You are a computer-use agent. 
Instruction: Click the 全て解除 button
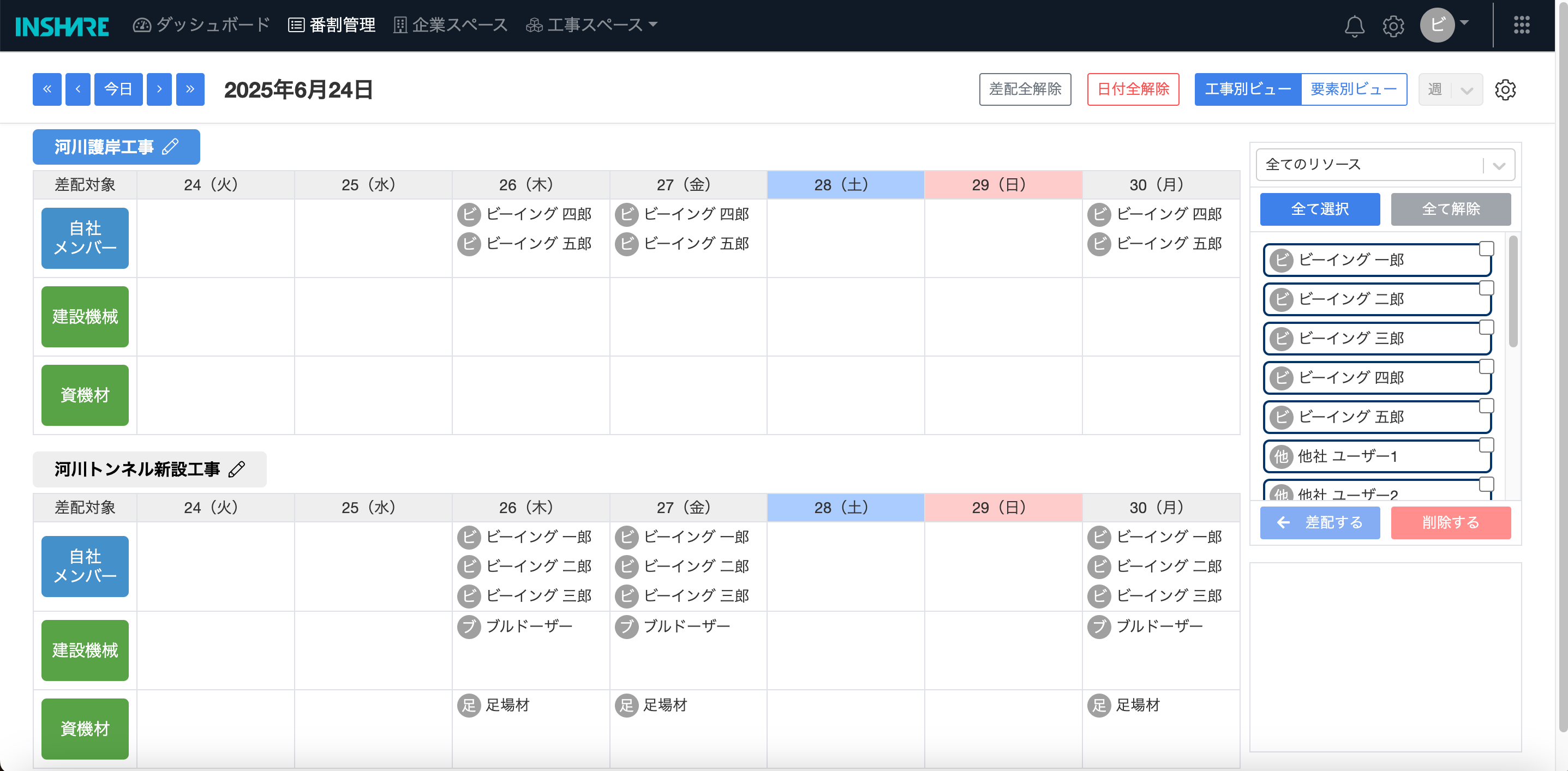click(1451, 209)
